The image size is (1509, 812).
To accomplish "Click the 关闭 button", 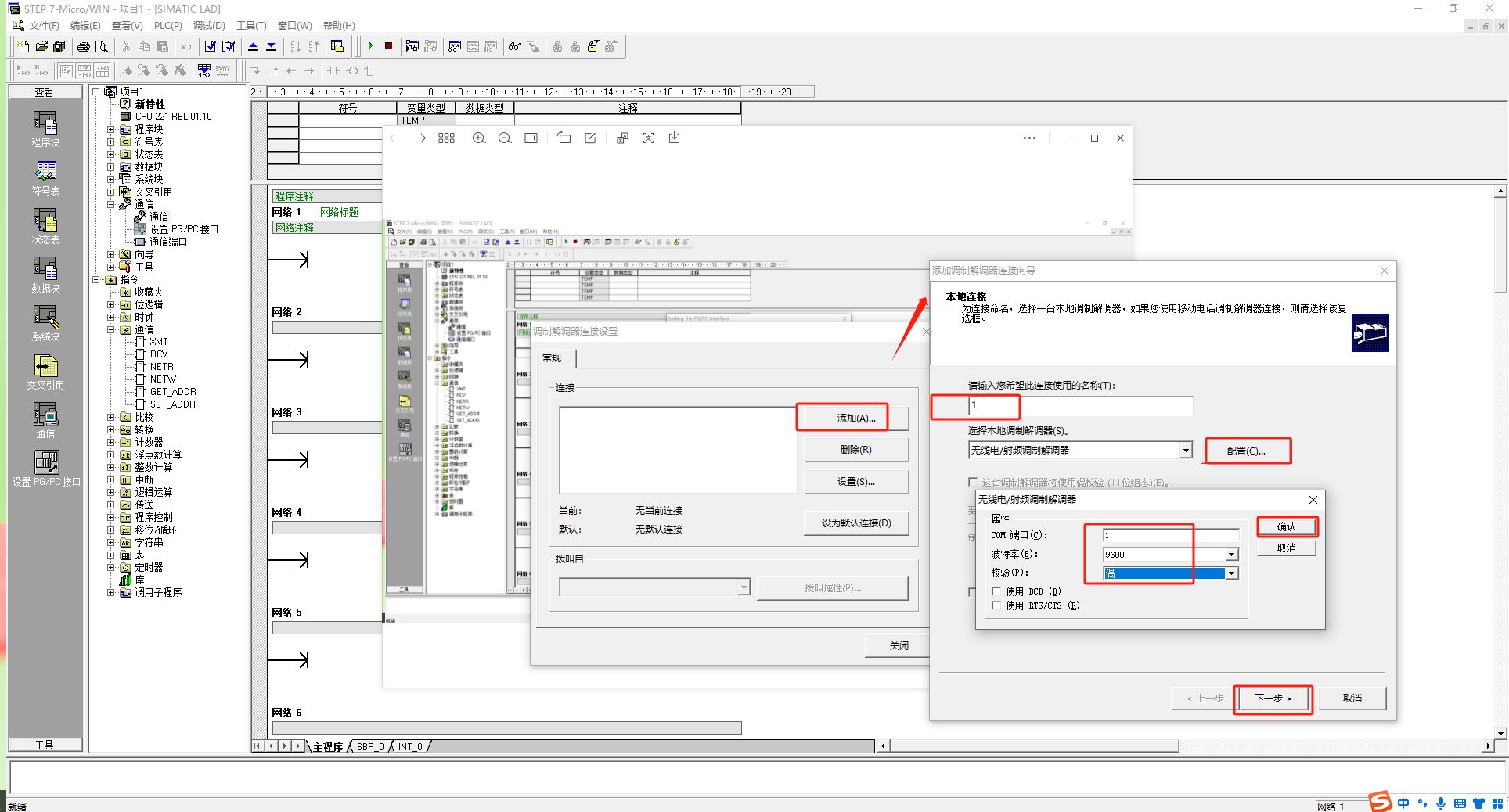I will (x=898, y=646).
